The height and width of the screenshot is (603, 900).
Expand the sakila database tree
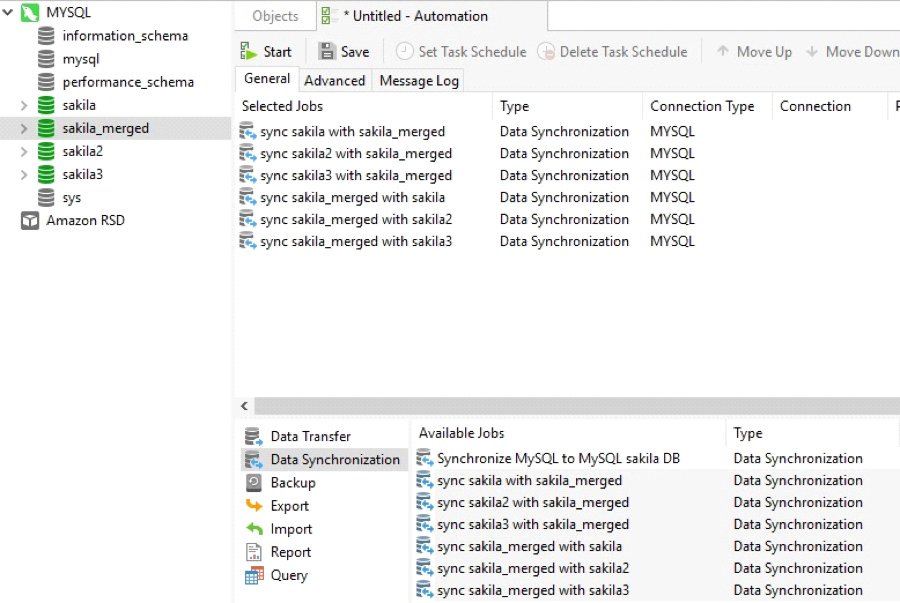(x=23, y=105)
